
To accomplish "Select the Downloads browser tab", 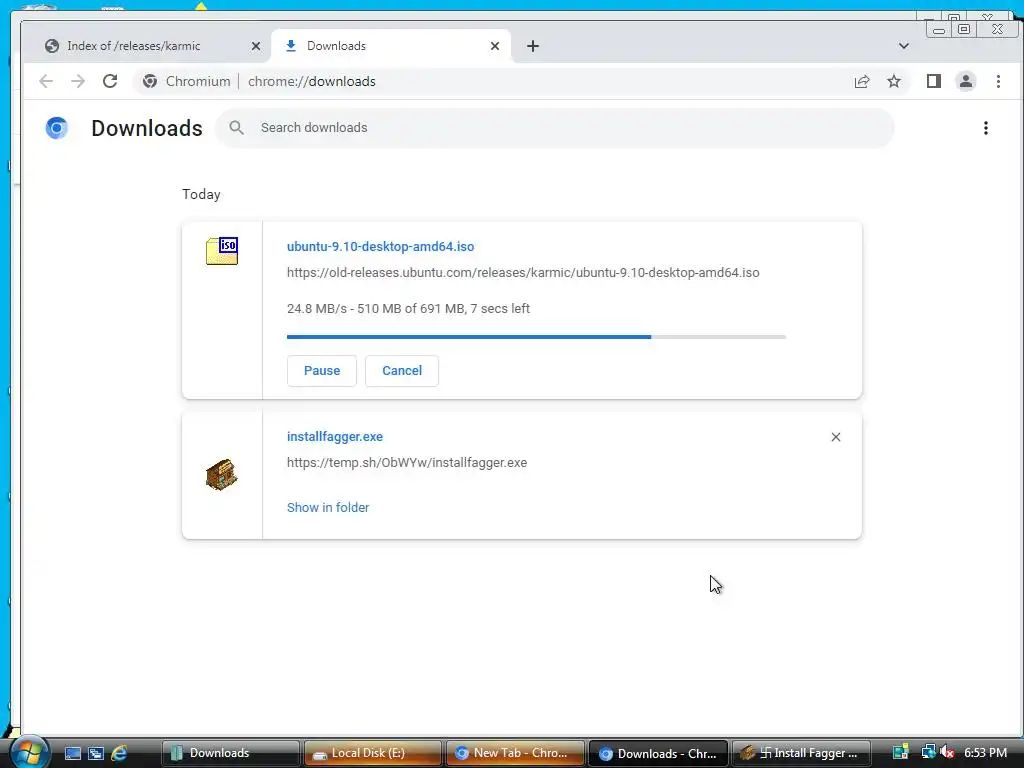I will coord(391,46).
